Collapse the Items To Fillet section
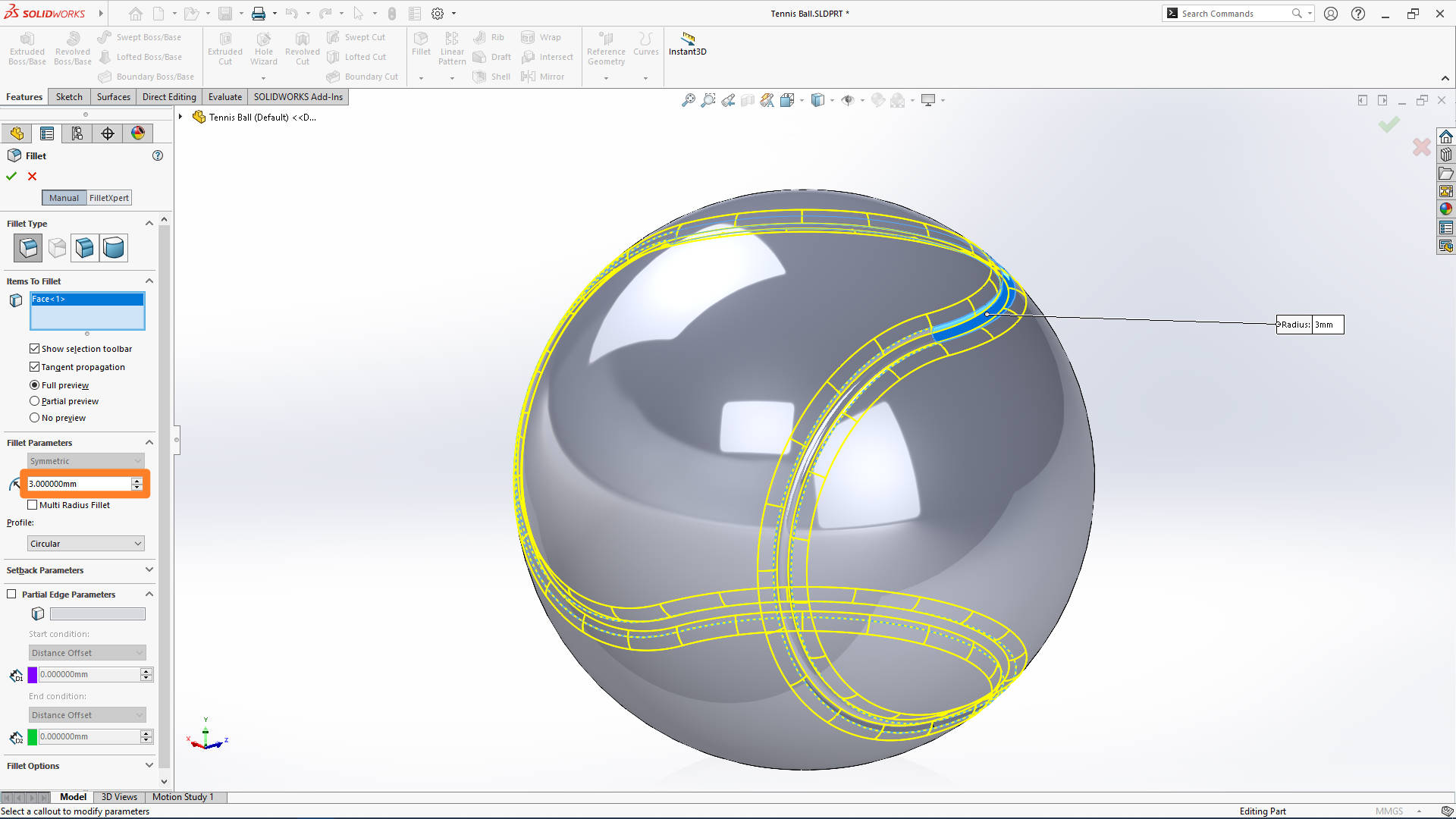The image size is (1456, 819). pos(149,281)
